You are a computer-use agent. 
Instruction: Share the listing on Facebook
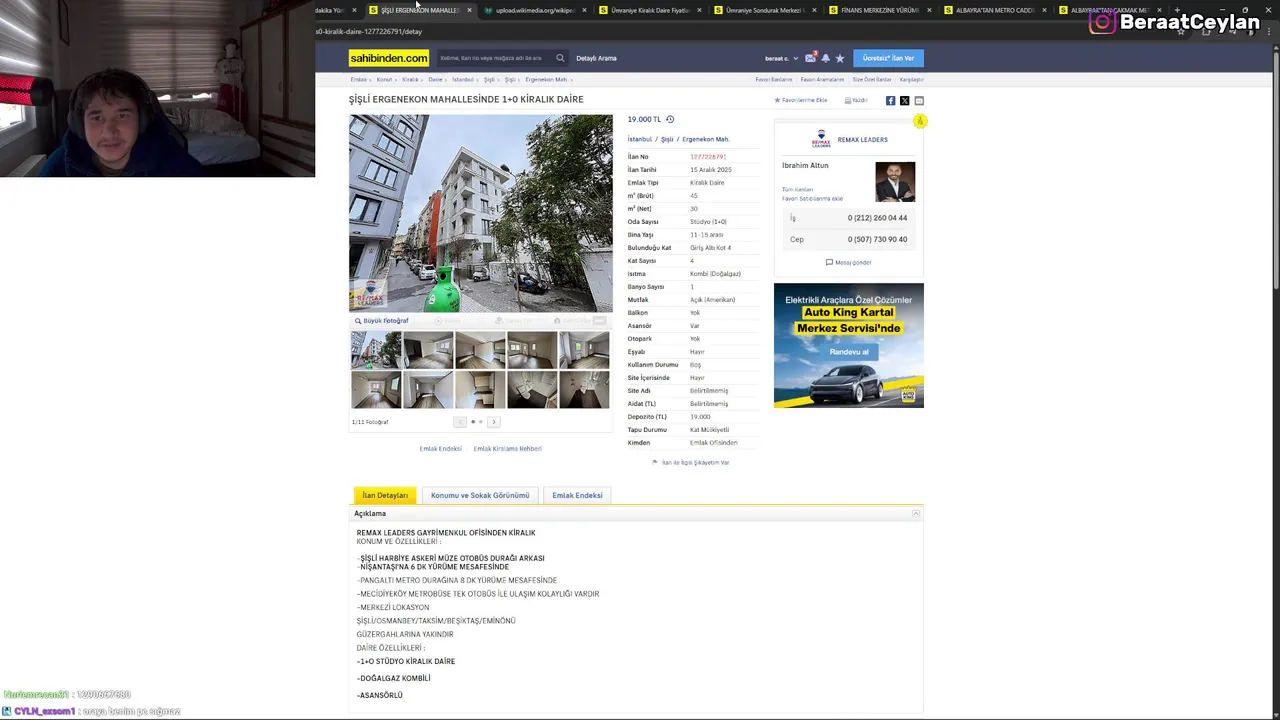tap(890, 100)
